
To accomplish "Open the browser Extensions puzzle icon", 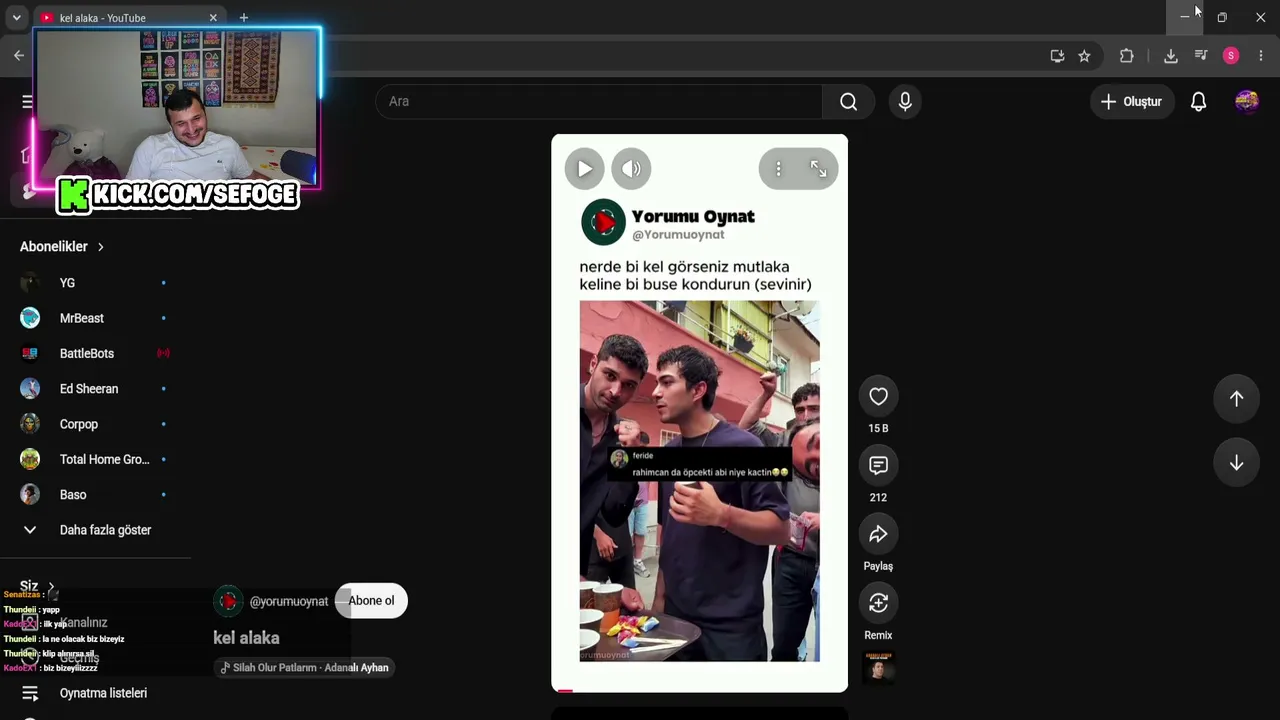I will pos(1126,56).
